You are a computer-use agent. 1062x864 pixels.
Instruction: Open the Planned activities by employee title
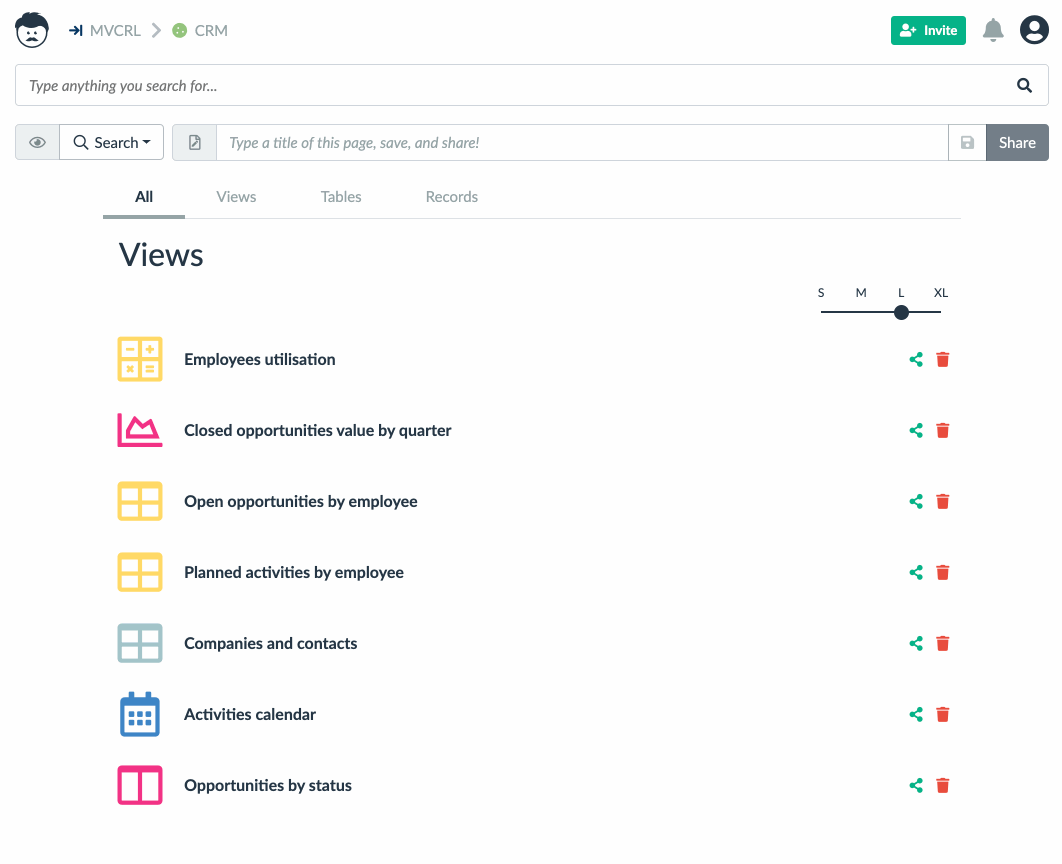tap(294, 573)
